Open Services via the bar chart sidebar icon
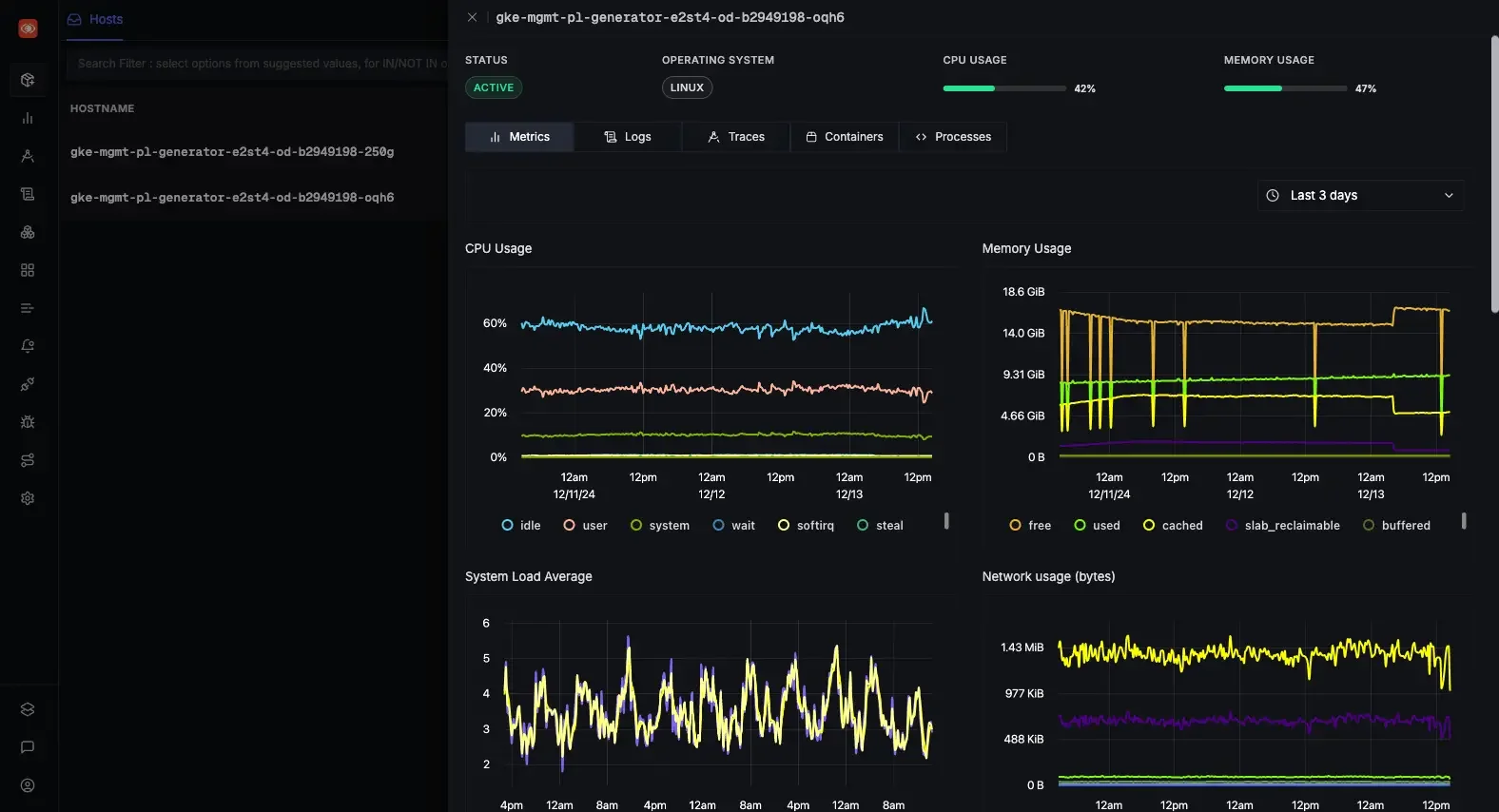Viewport: 1499px width, 812px height. (x=28, y=118)
